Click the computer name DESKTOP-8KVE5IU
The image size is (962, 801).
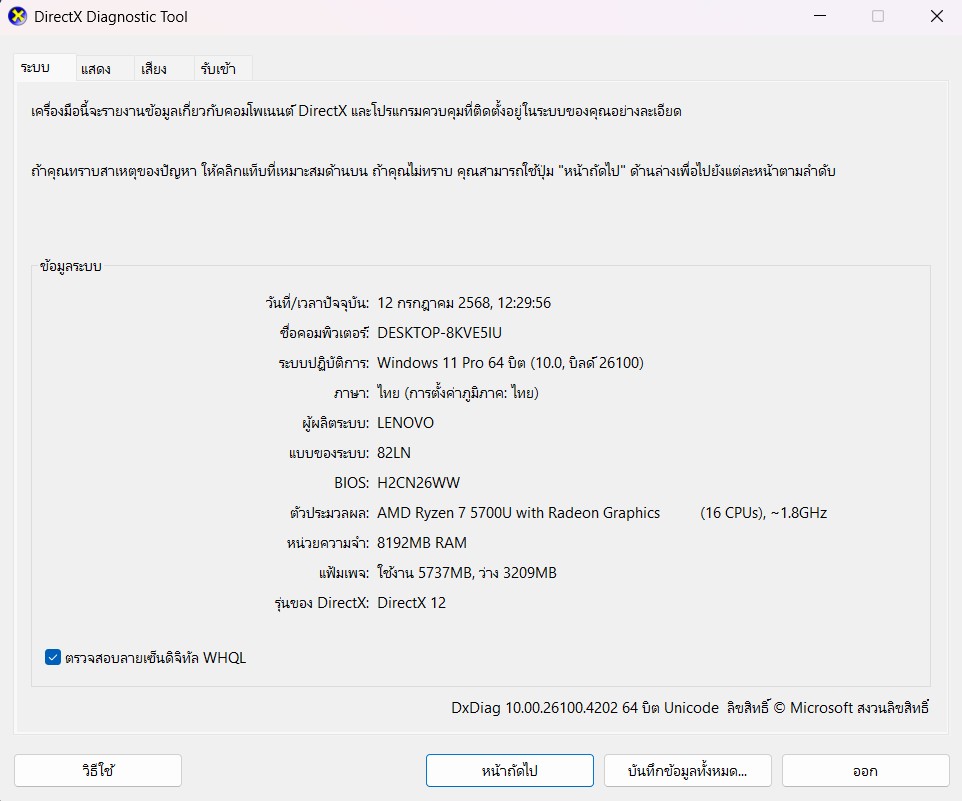[x=446, y=333]
